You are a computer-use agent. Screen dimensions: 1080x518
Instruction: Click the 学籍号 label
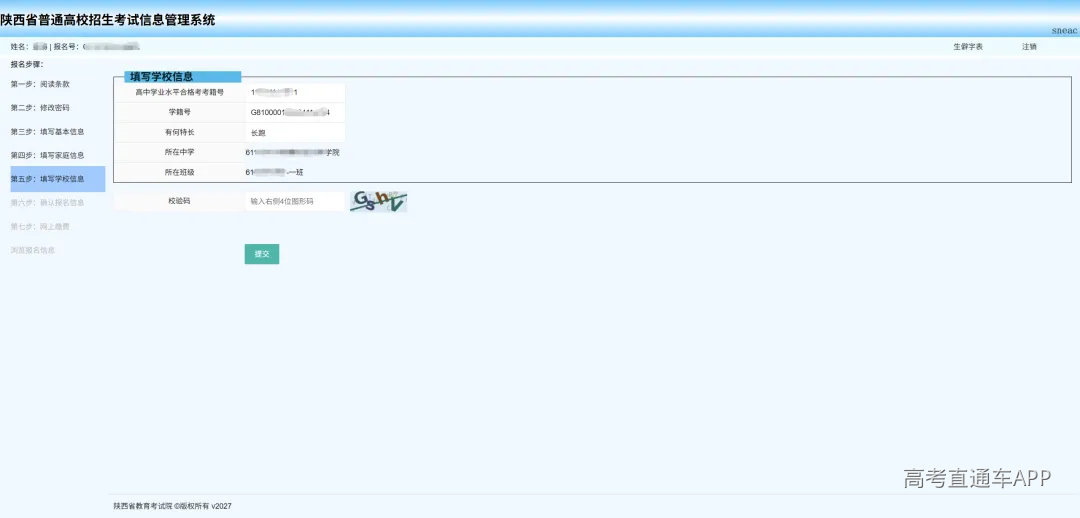[x=179, y=112]
